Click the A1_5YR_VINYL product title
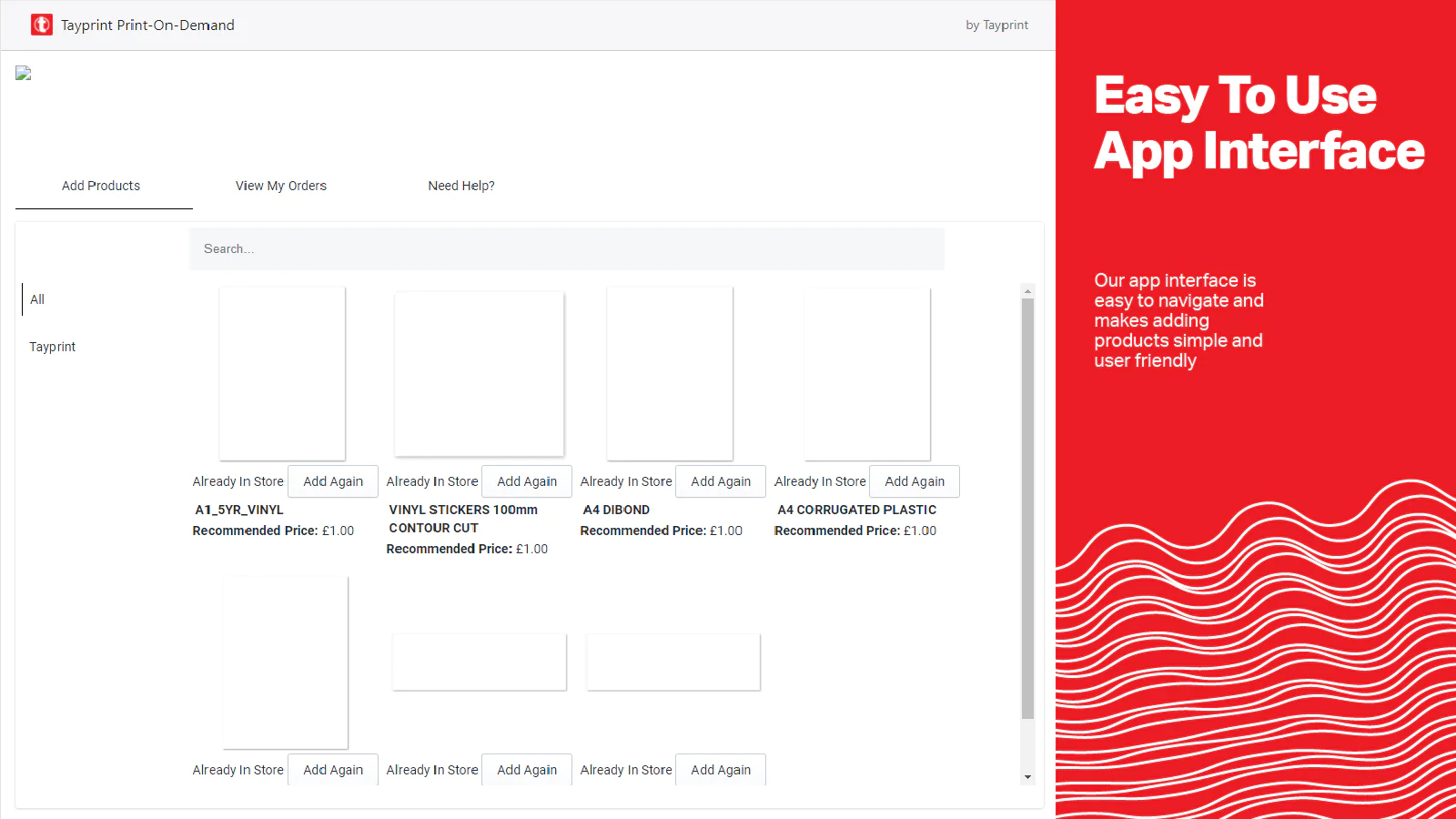1456x819 pixels. (239, 510)
